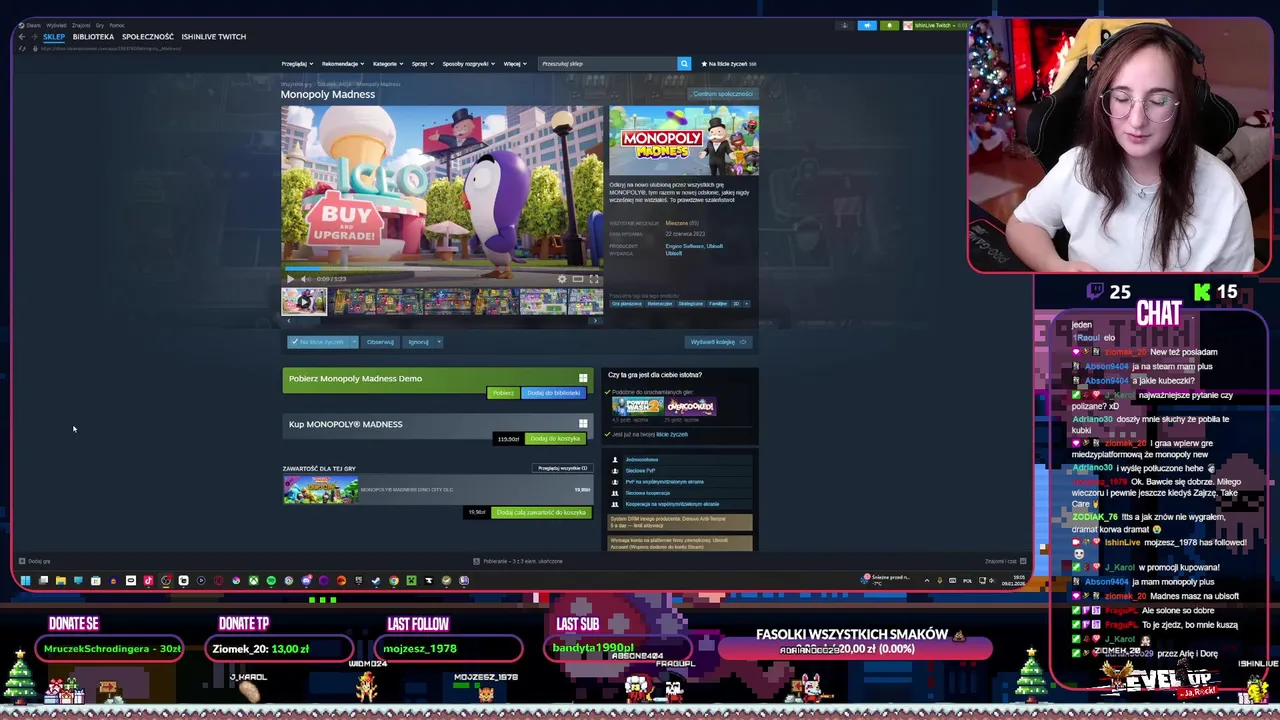Image resolution: width=1280 pixels, height=720 pixels.
Task: Play the Monopoly Madness trailer video
Action: (x=290, y=279)
